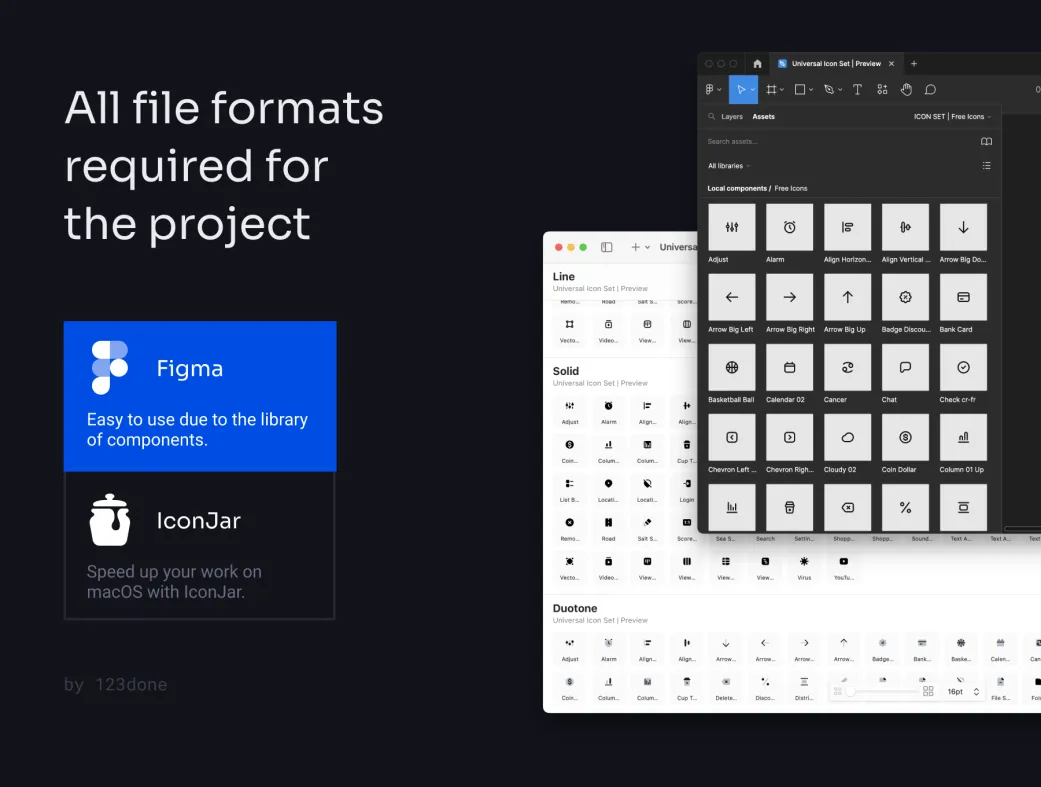Select the Pen tool in Figma toolbar
The height and width of the screenshot is (787, 1041).
click(829, 90)
